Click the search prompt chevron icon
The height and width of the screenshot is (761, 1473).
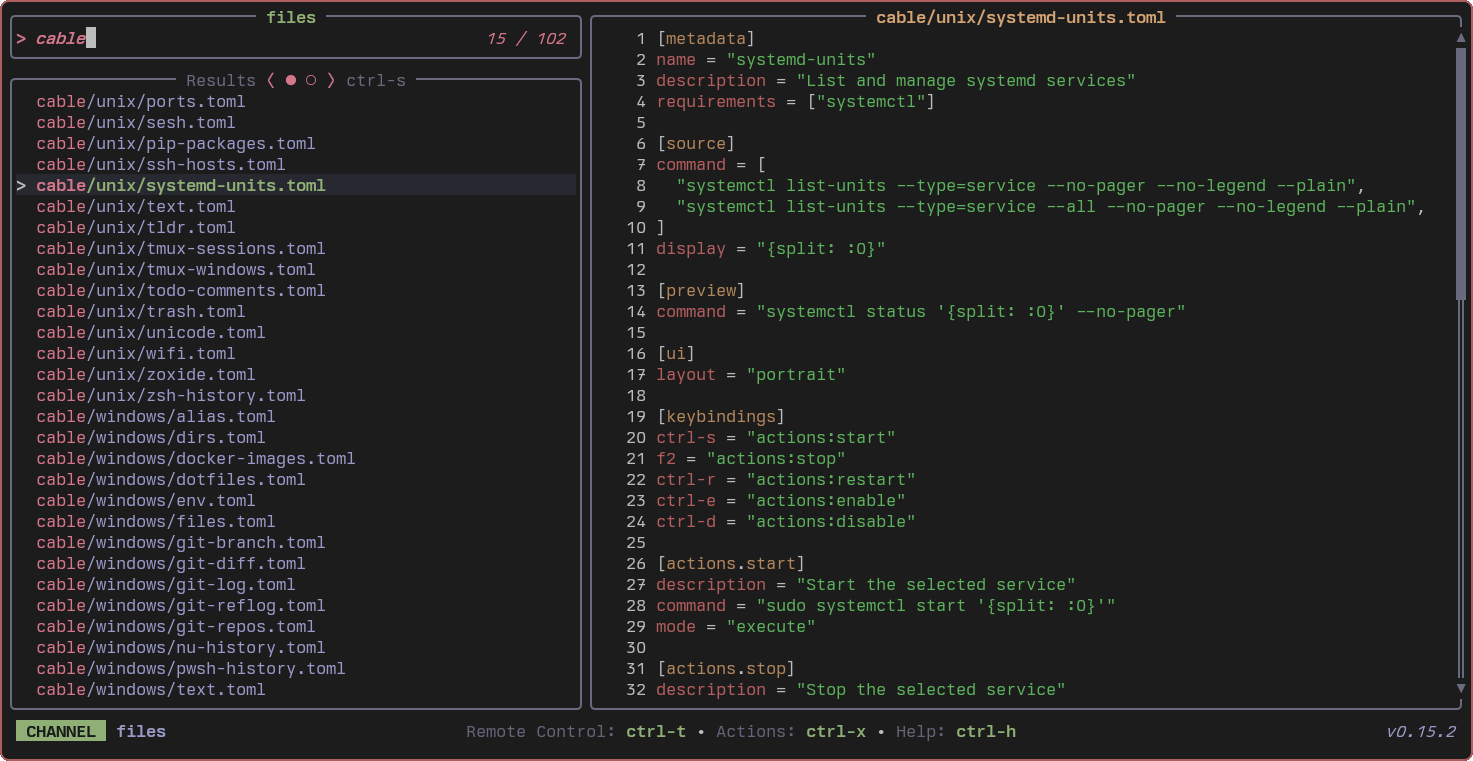click(21, 39)
